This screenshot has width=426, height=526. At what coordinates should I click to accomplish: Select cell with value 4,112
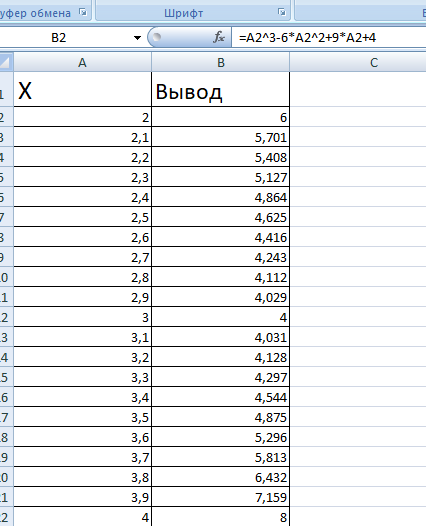tap(220, 277)
